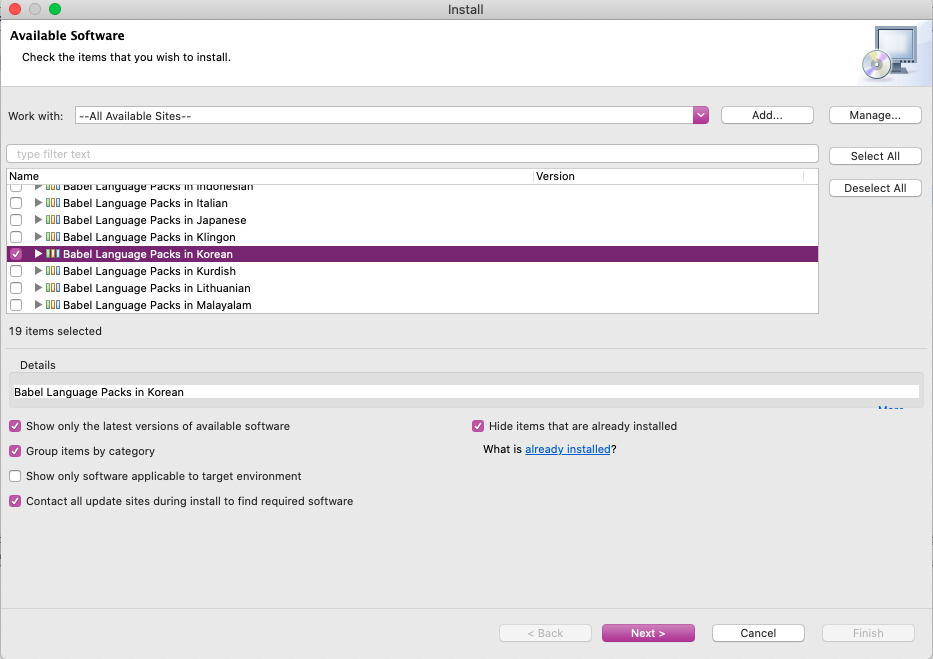
Task: Toggle Hide items that are already installed
Action: tap(478, 426)
